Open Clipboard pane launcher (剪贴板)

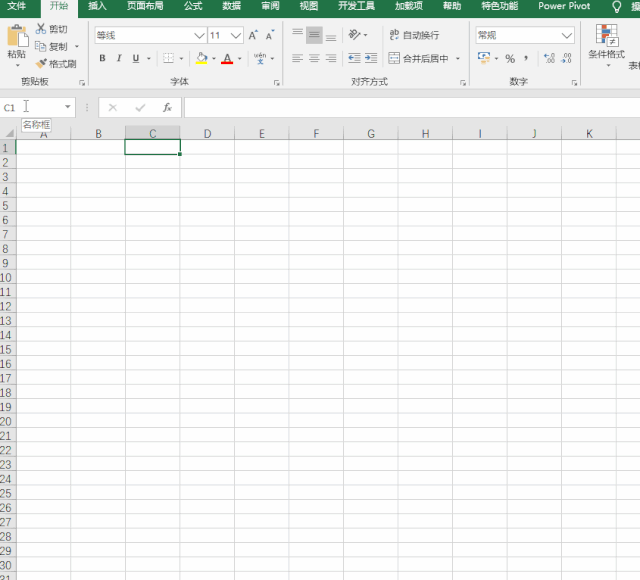point(82,83)
